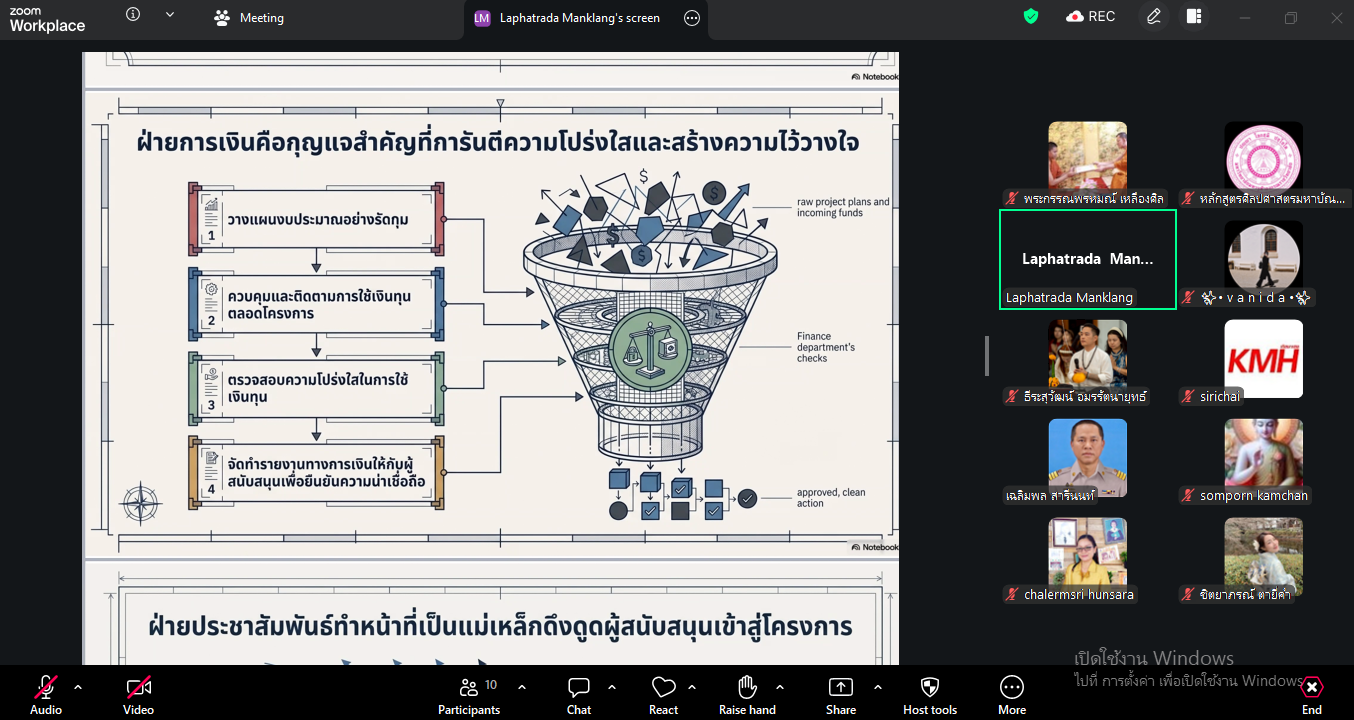Open Host tools
The width and height of the screenshot is (1354, 720).
(x=929, y=686)
